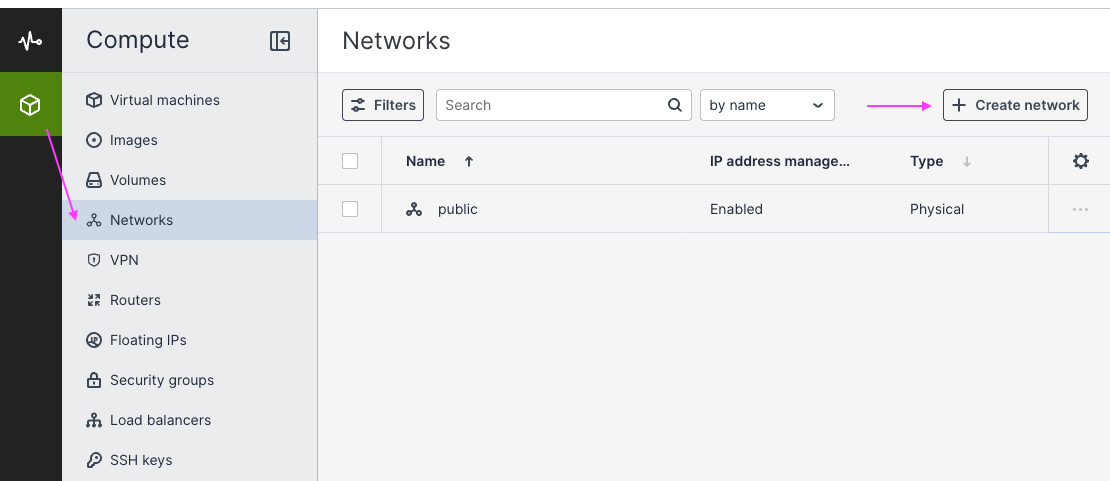Click the public network's node icon
The width and height of the screenshot is (1110, 481).
tap(414, 210)
